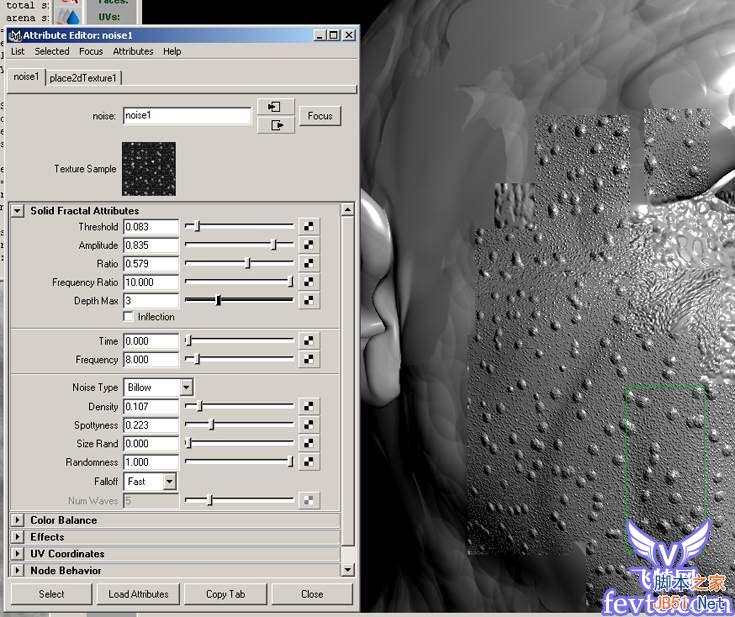Click the Amplitude slider

pos(239,245)
